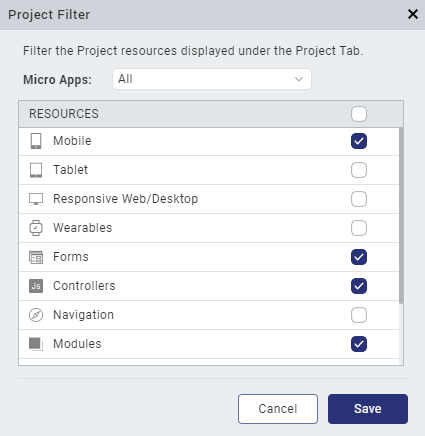Close the Project Filter dialog with X
425x436 pixels.
point(413,14)
